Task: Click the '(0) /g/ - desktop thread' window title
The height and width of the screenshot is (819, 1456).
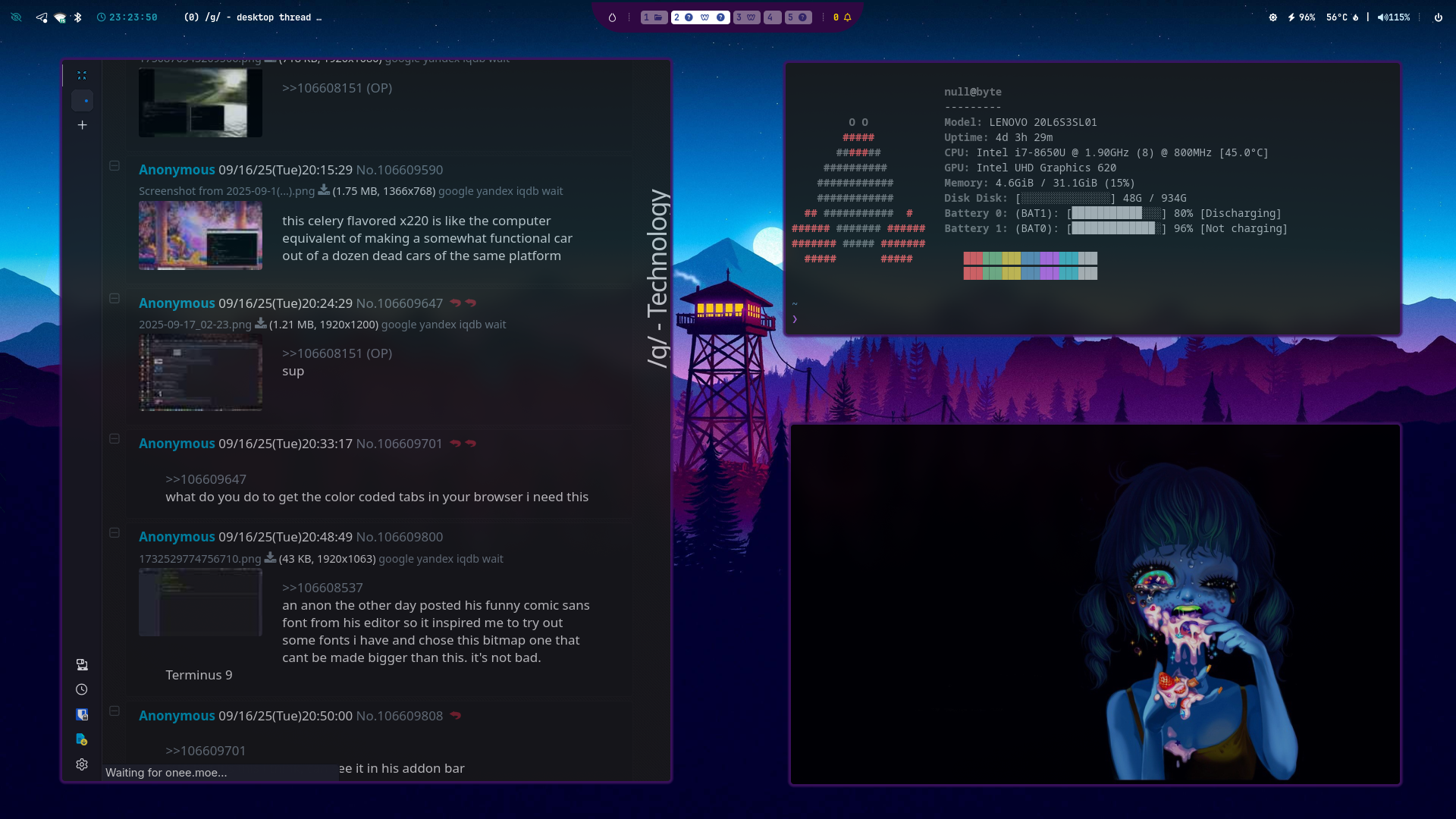Action: [253, 17]
